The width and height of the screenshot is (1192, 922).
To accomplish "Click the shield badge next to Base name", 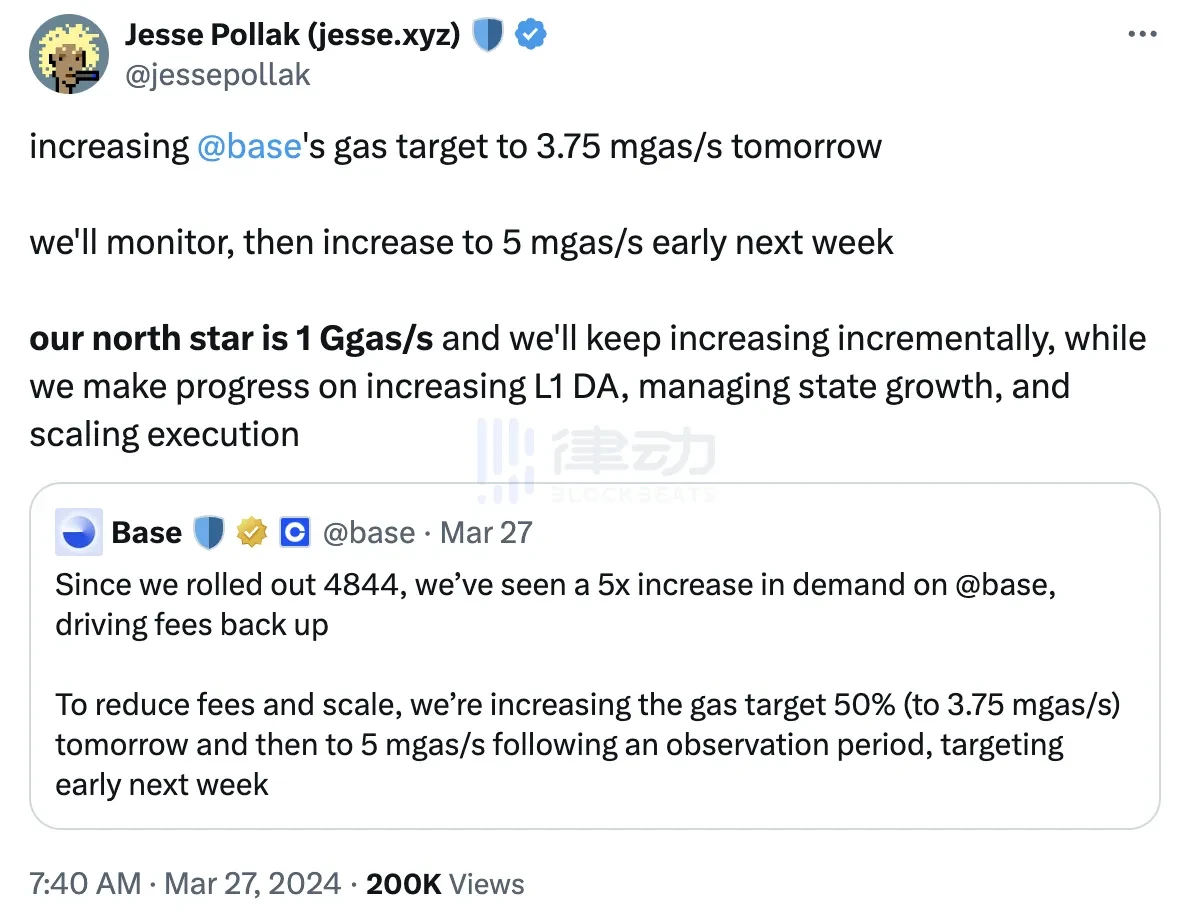I will pos(208,533).
